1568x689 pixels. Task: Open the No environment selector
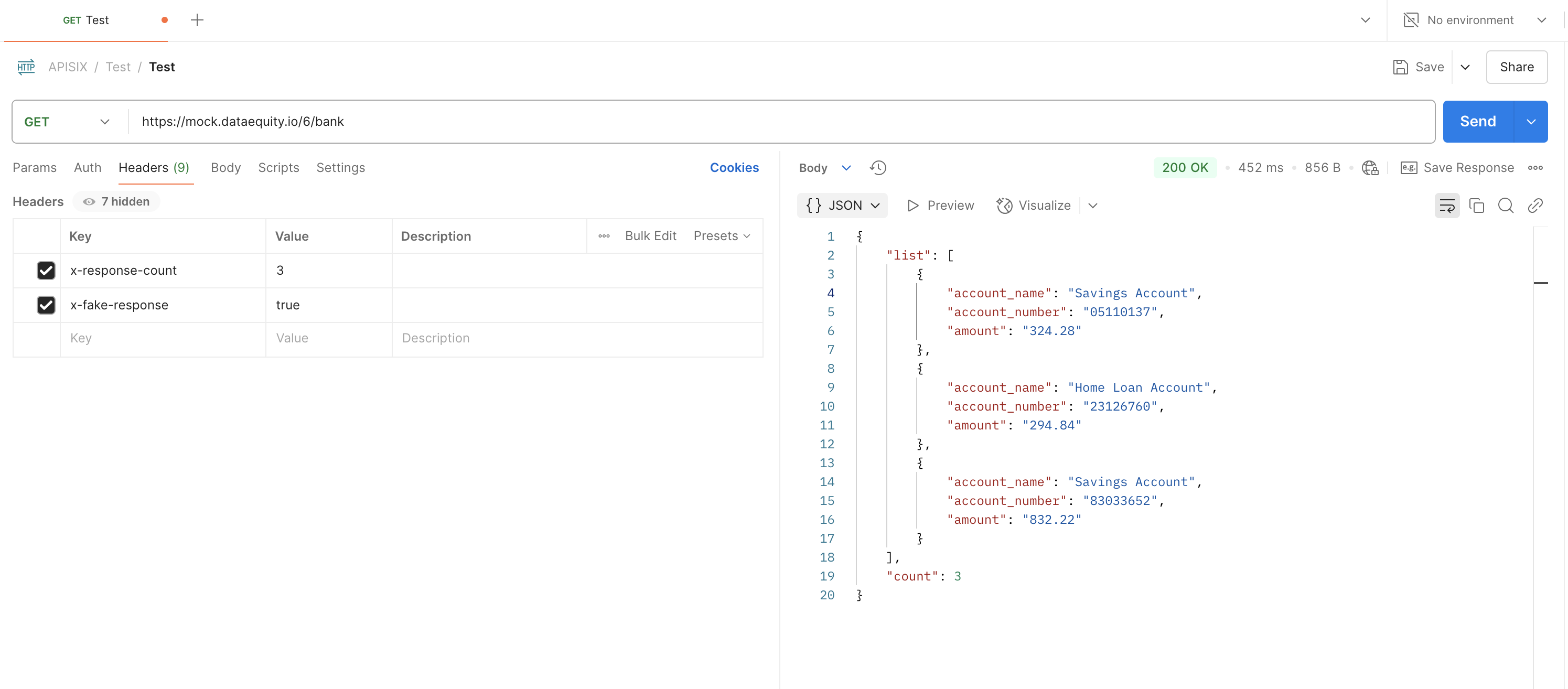click(1476, 20)
